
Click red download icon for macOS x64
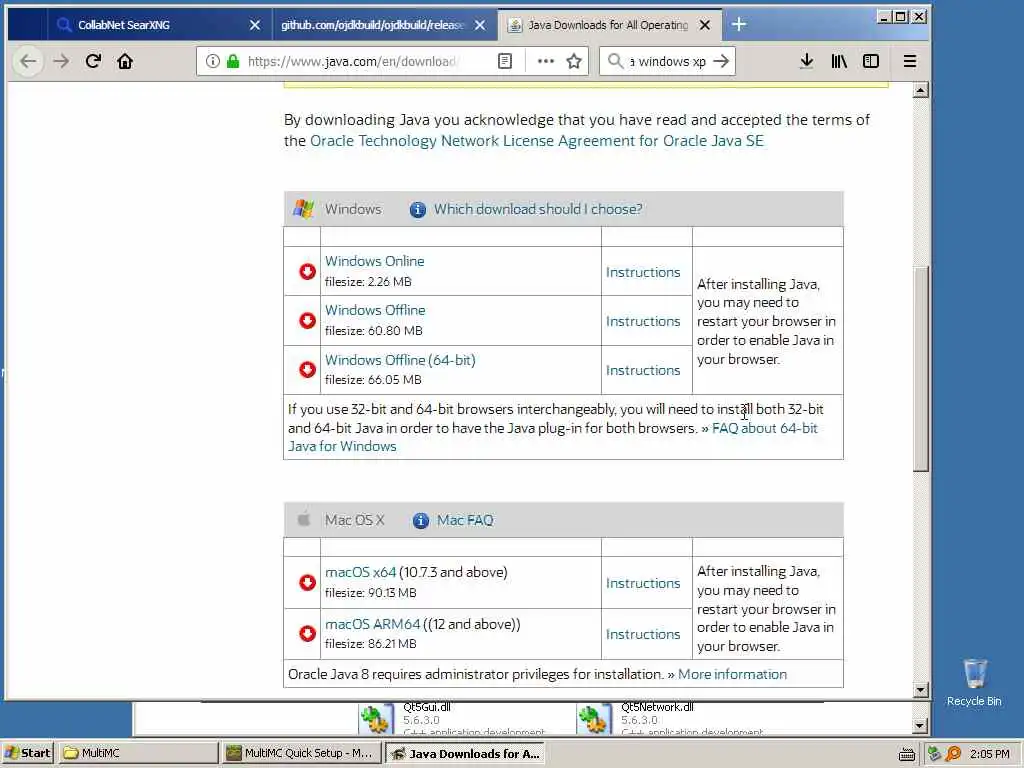[308, 583]
